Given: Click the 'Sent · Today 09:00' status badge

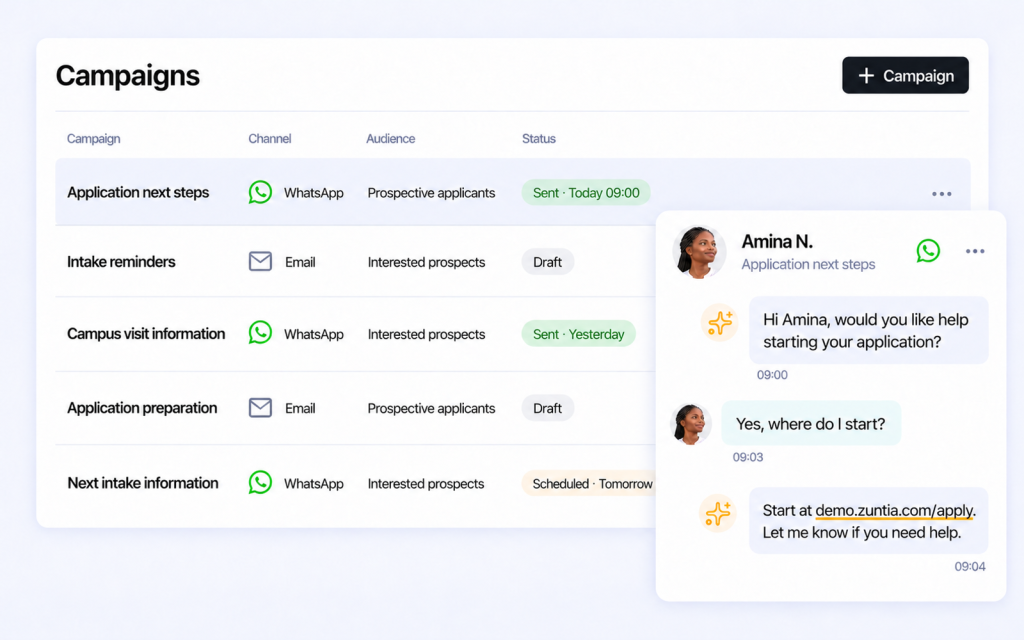Looking at the screenshot, I should coord(586,193).
